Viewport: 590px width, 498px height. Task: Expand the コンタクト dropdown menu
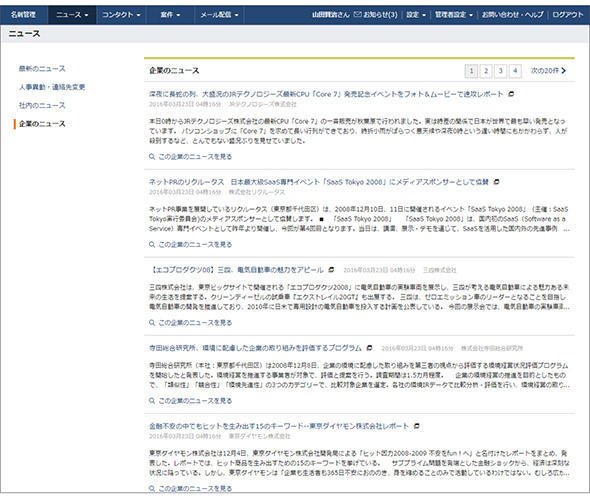pyautogui.click(x=121, y=15)
